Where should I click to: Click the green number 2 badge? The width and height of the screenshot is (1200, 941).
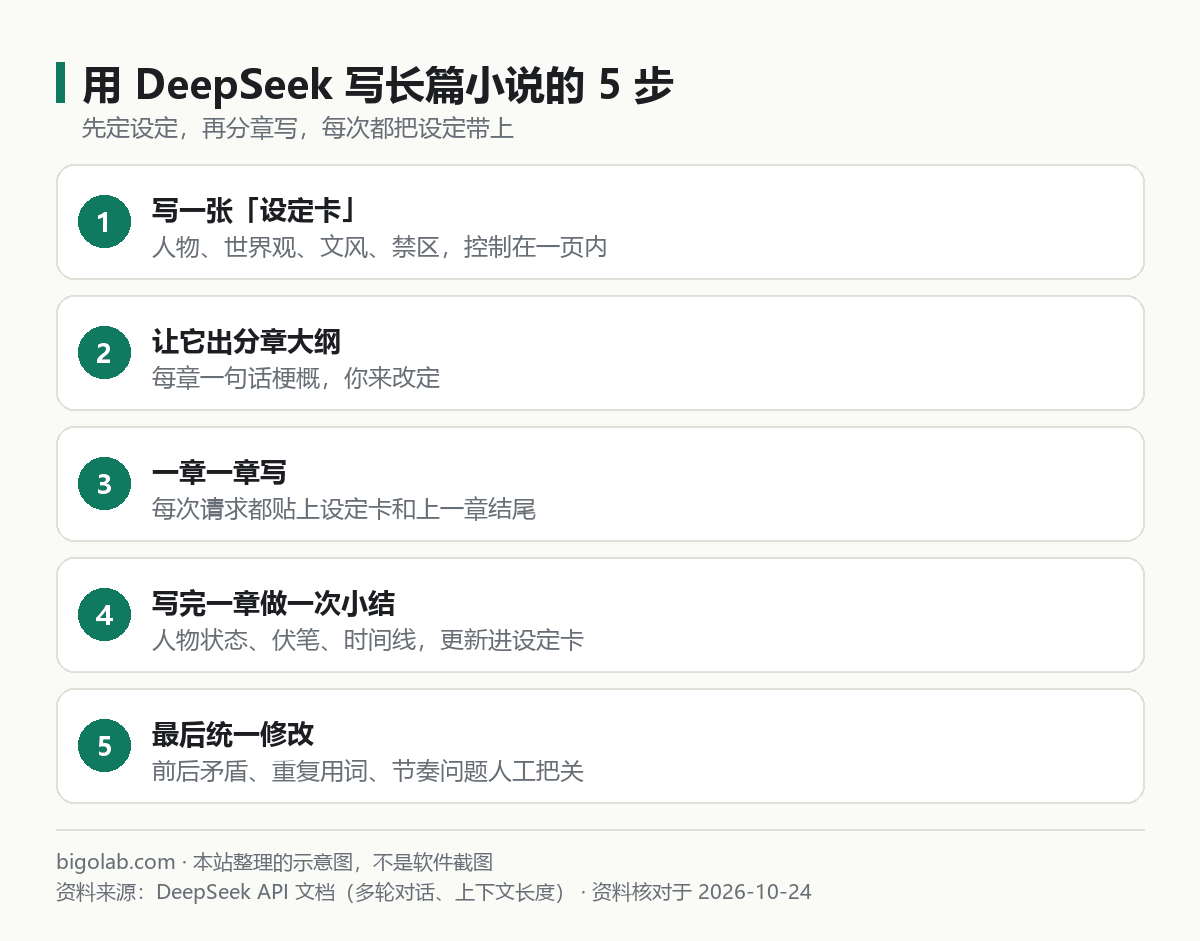tap(104, 353)
